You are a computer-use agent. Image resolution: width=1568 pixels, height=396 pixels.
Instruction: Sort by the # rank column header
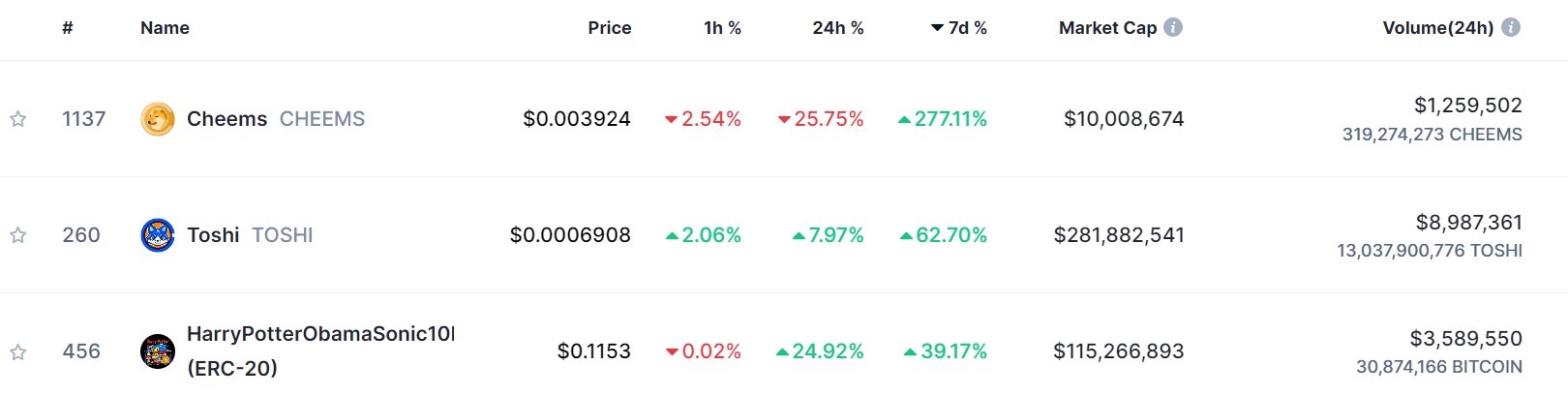click(x=68, y=28)
